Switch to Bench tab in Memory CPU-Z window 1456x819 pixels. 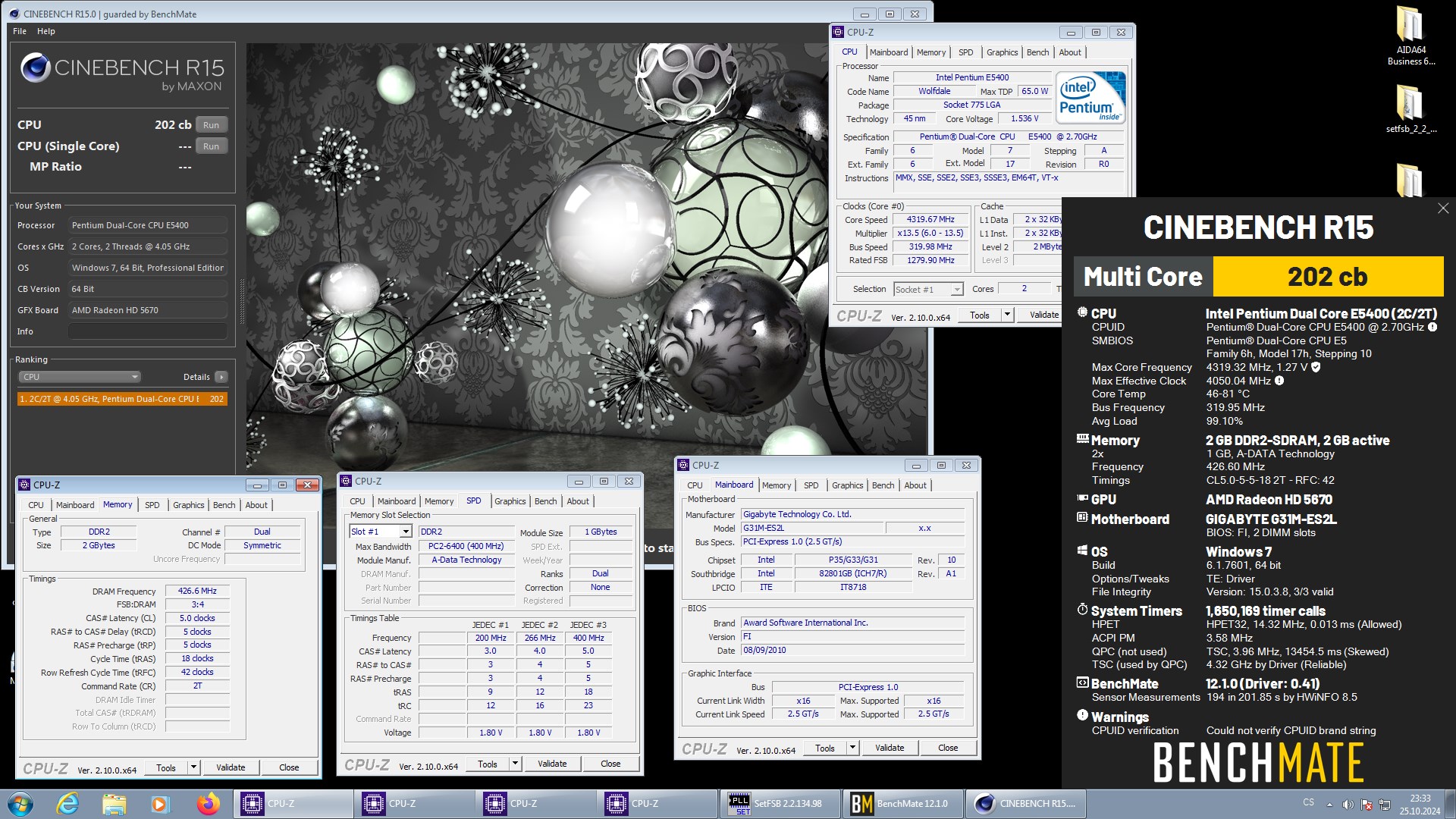tap(224, 505)
